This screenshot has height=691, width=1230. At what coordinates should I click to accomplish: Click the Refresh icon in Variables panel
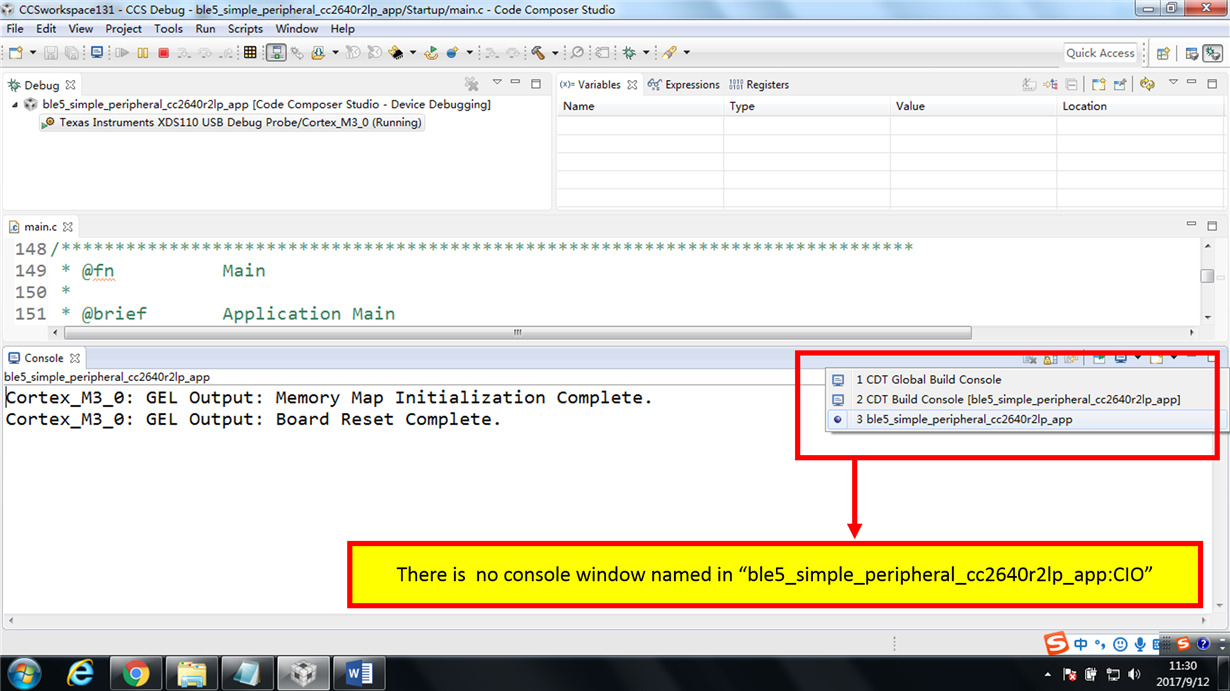coord(1147,84)
